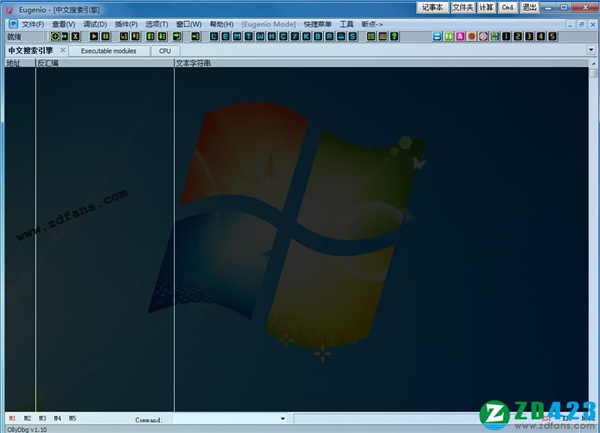Switch to the Executable modules tab
Image resolution: width=600 pixels, height=433 pixels.
click(109, 51)
